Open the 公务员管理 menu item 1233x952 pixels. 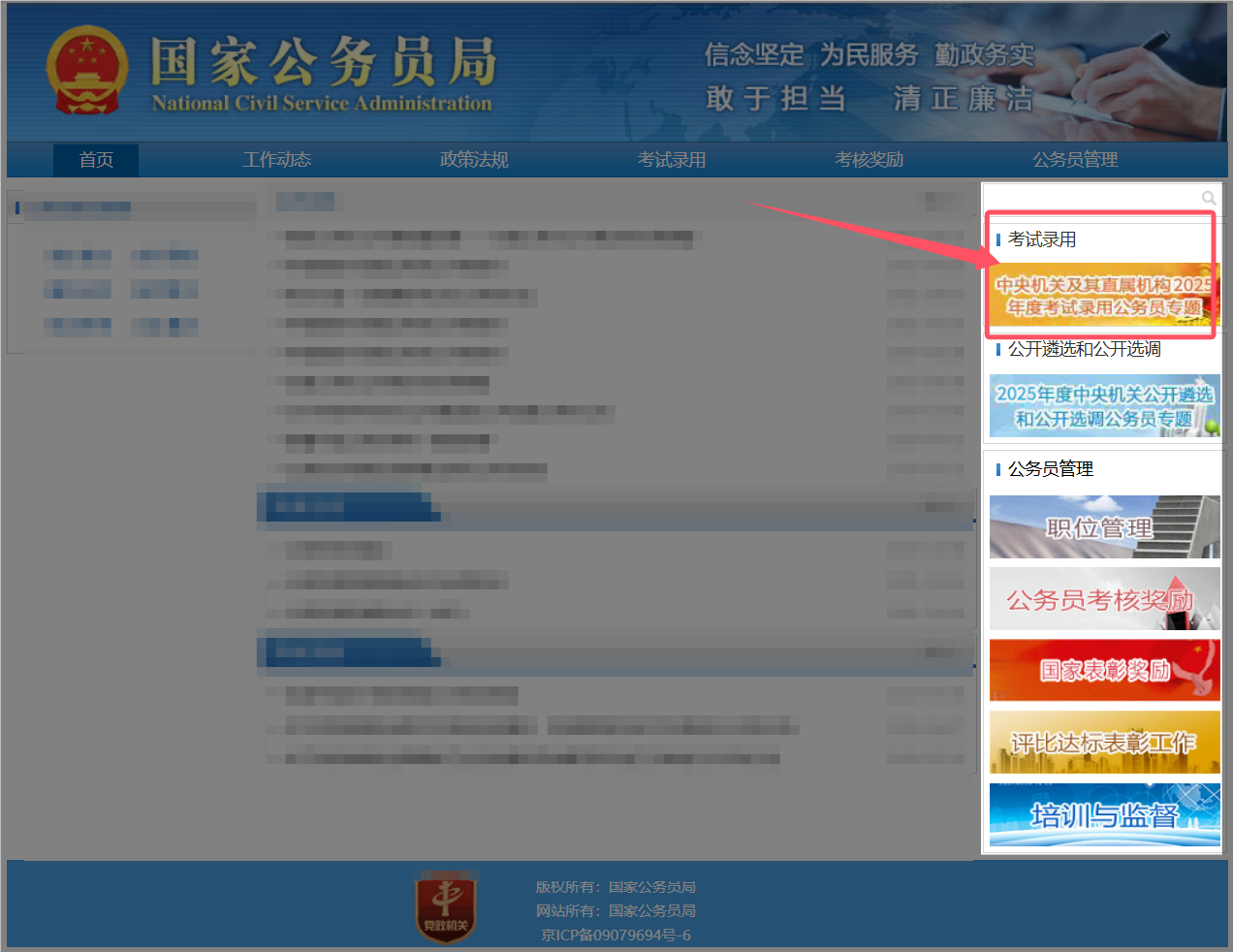(1074, 159)
